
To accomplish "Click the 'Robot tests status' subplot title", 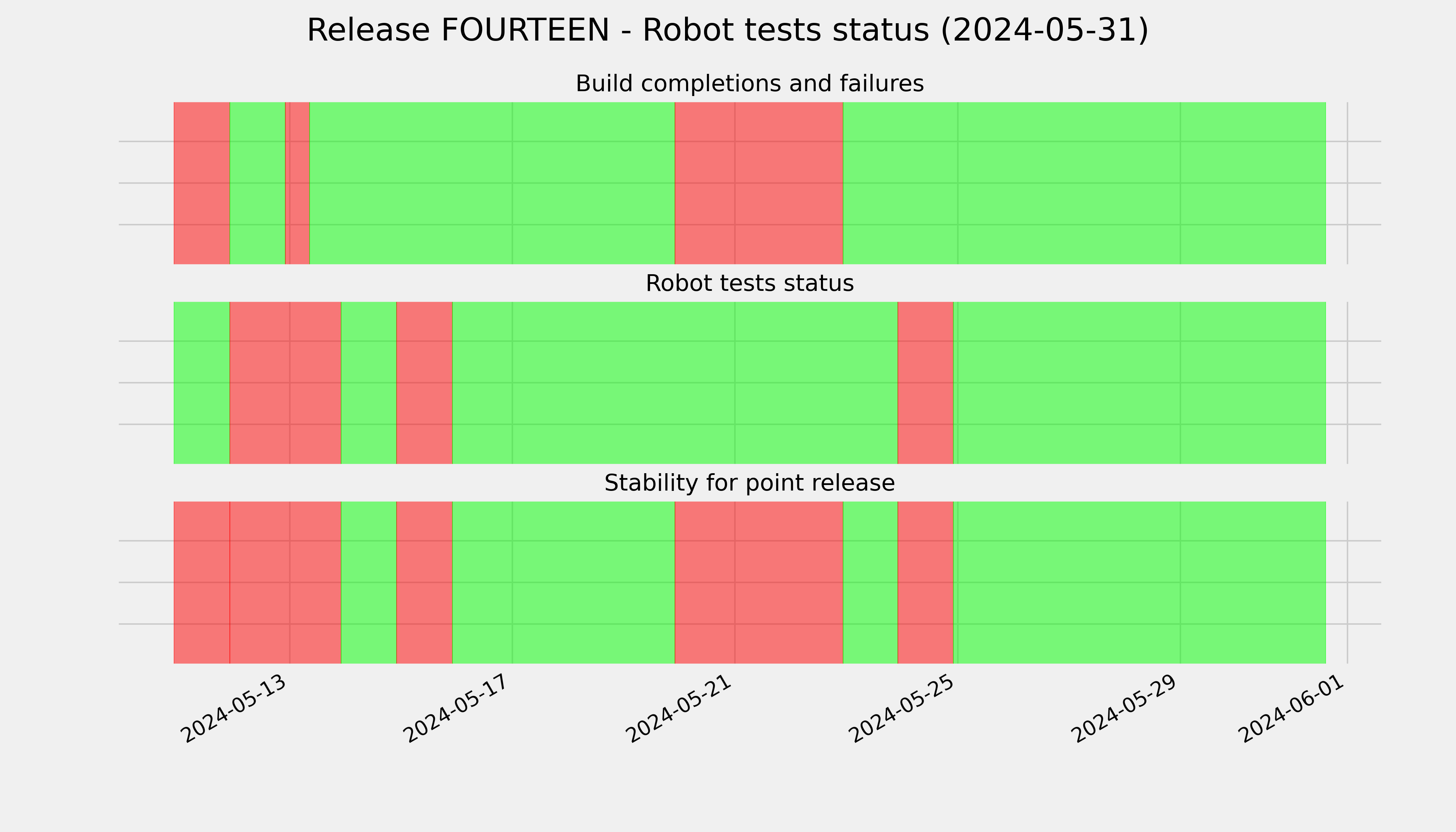I will point(749,284).
